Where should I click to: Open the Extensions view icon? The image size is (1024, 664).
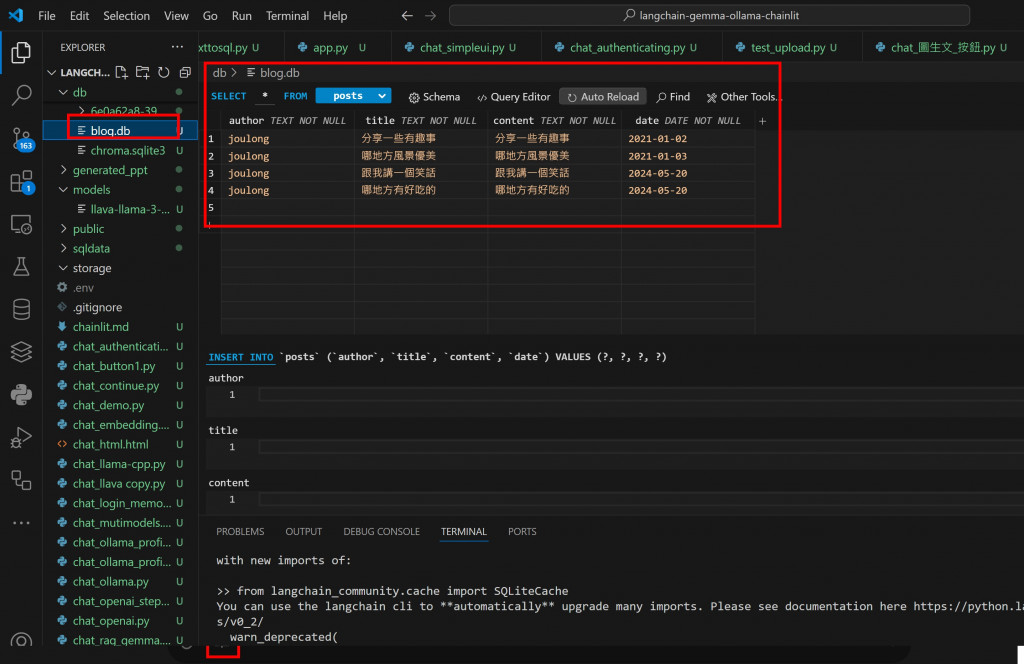21,182
